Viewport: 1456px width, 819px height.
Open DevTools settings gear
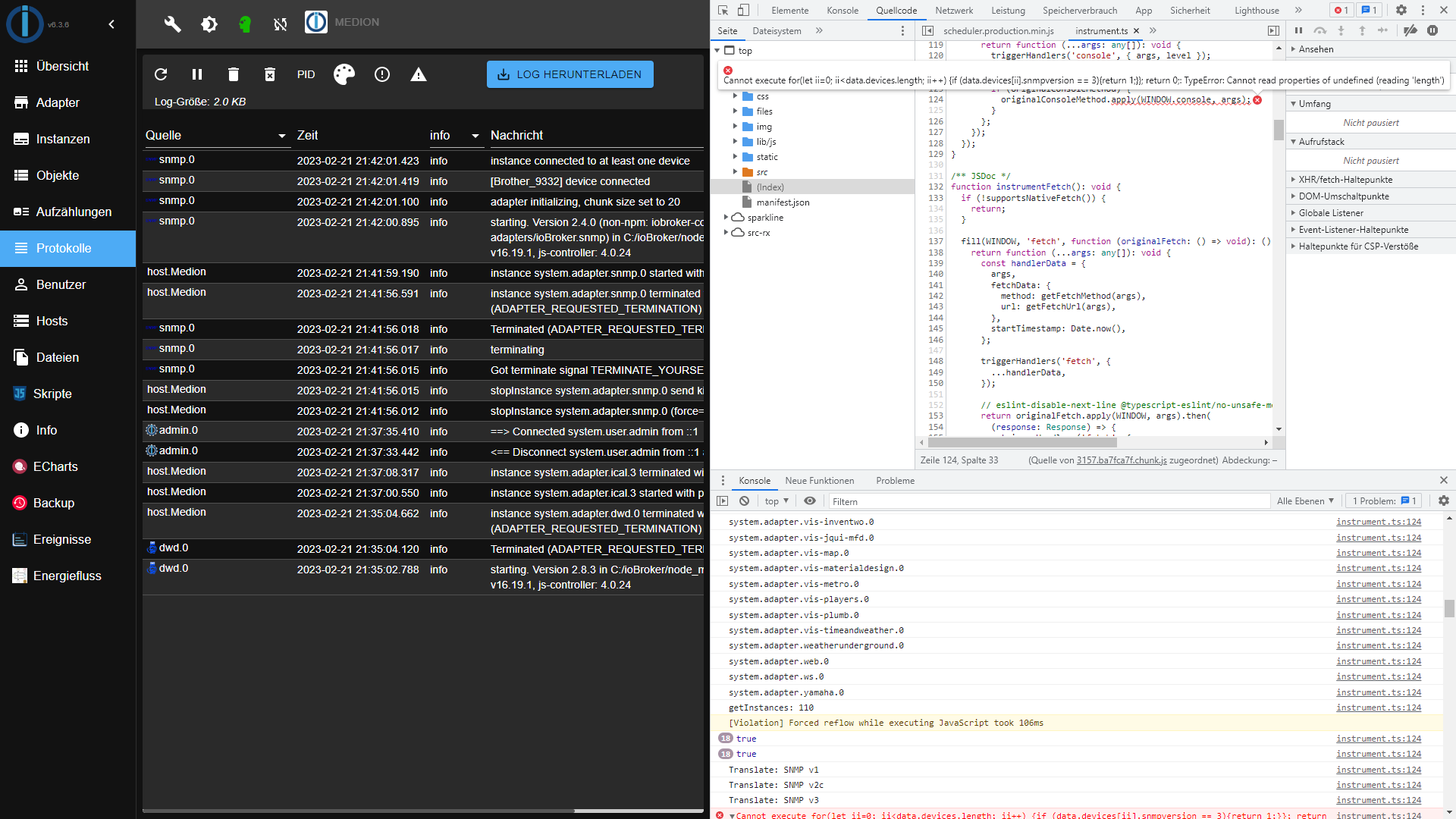(x=1401, y=10)
